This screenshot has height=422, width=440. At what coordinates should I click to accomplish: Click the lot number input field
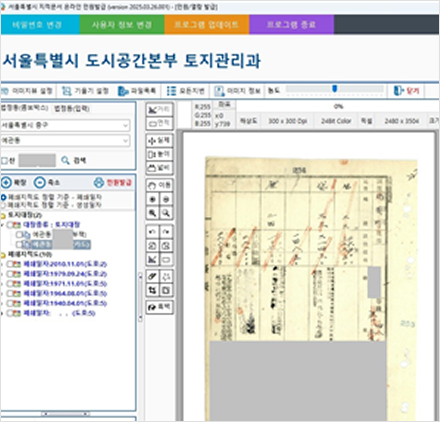point(37,161)
